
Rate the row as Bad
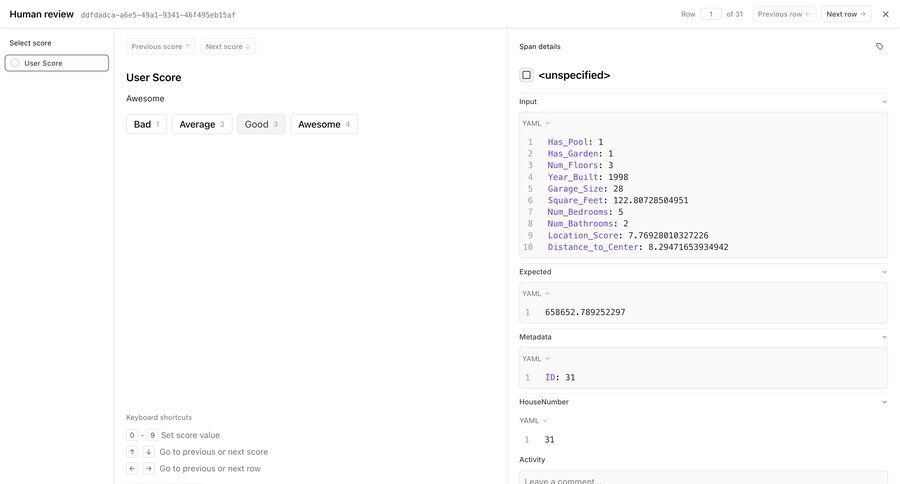click(146, 124)
